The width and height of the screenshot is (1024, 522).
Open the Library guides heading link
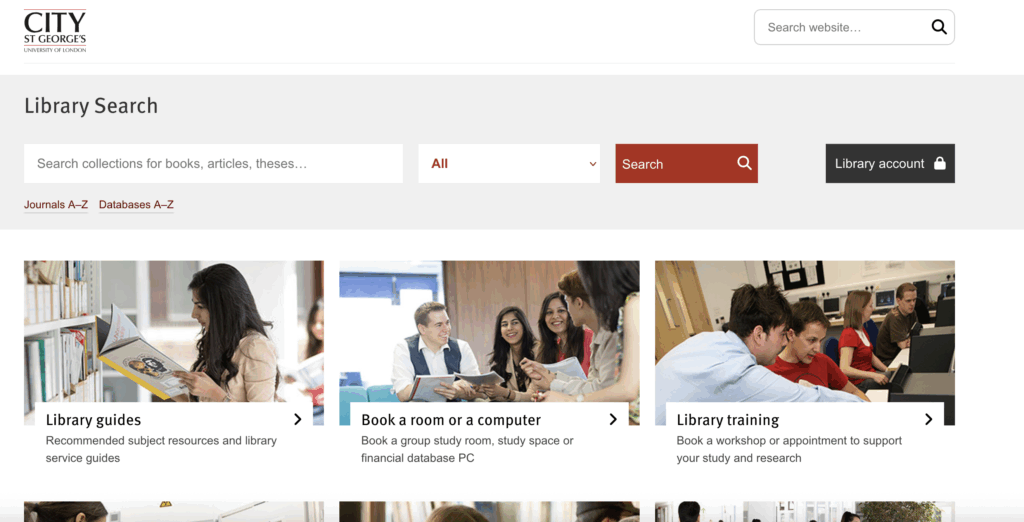tap(94, 420)
